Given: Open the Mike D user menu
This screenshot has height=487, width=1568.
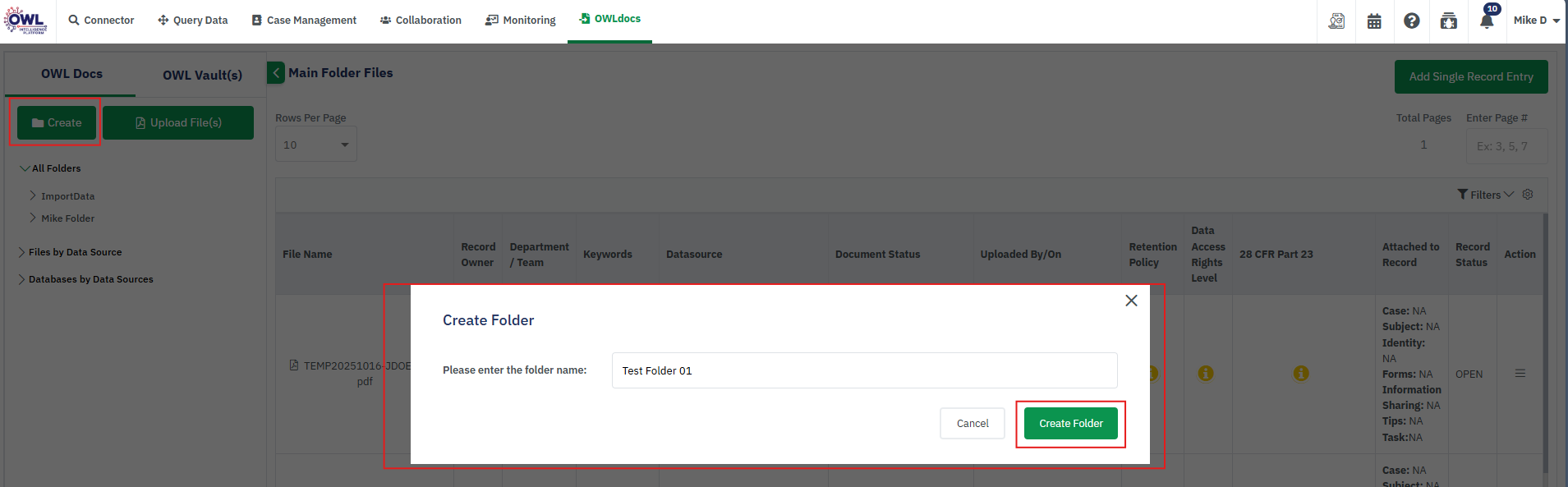Looking at the screenshot, I should coord(1535,21).
